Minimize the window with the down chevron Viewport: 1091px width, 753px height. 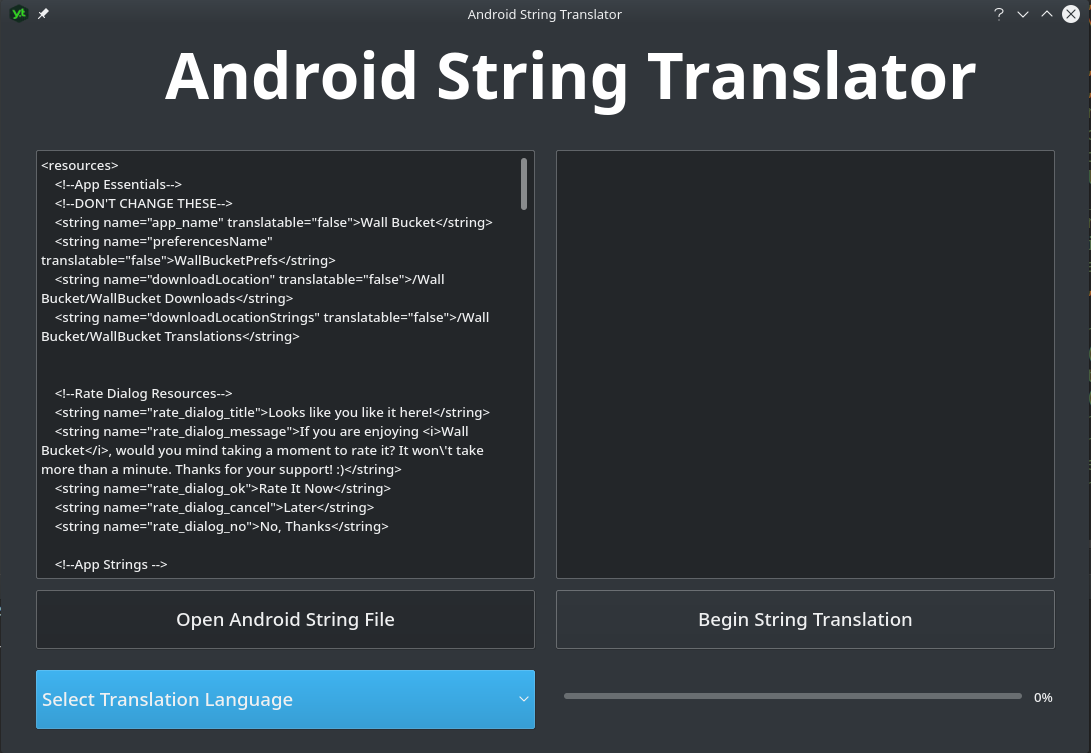pyautogui.click(x=1023, y=14)
